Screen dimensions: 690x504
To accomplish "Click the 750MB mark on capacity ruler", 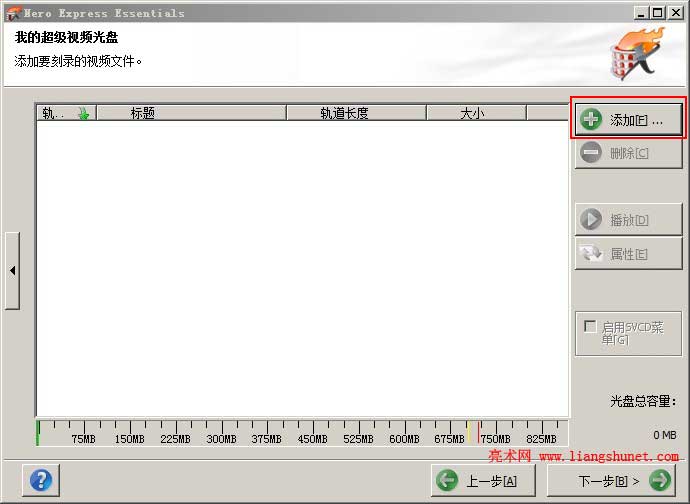I will coord(495,439).
